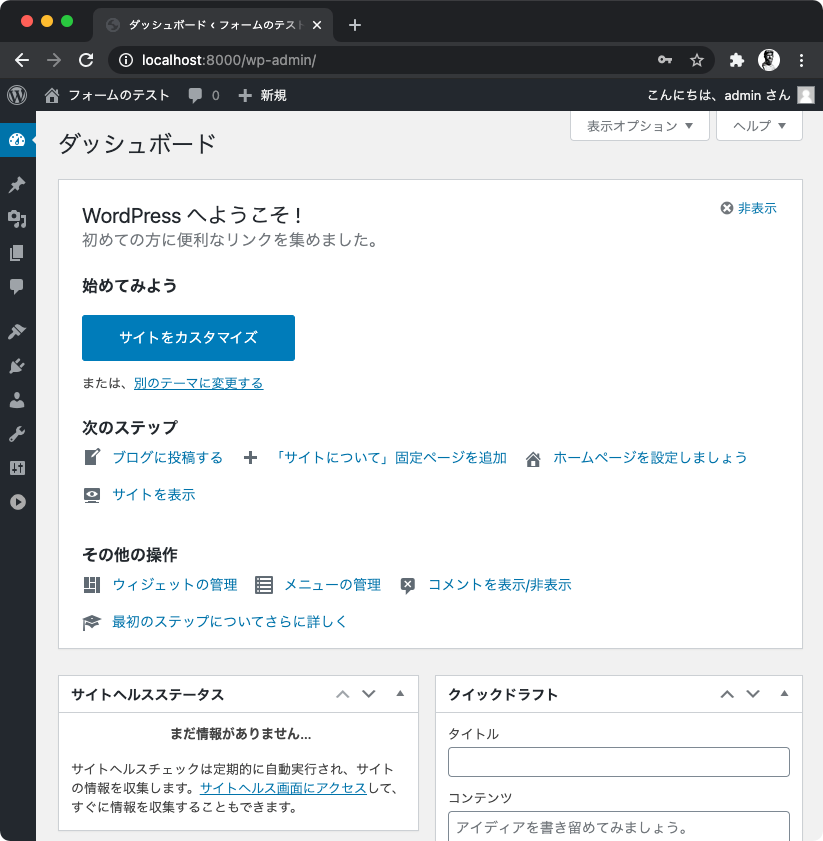This screenshot has width=823, height=841.
Task: Open Appearance paintbrush sidebar icon
Action: tap(17, 332)
